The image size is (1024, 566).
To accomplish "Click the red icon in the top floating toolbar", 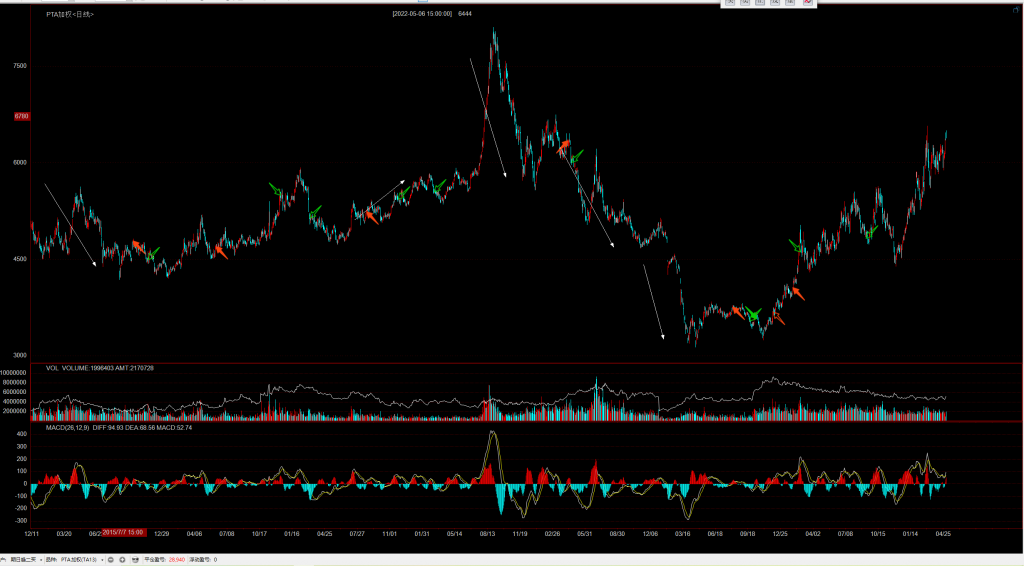I will point(807,3).
